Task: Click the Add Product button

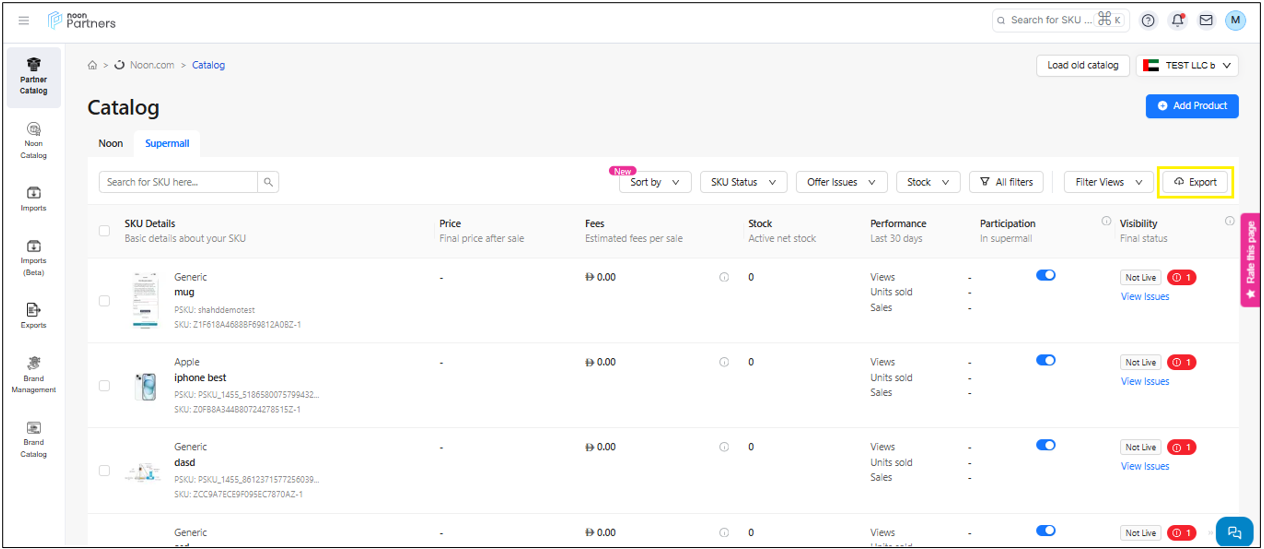Action: point(1192,106)
